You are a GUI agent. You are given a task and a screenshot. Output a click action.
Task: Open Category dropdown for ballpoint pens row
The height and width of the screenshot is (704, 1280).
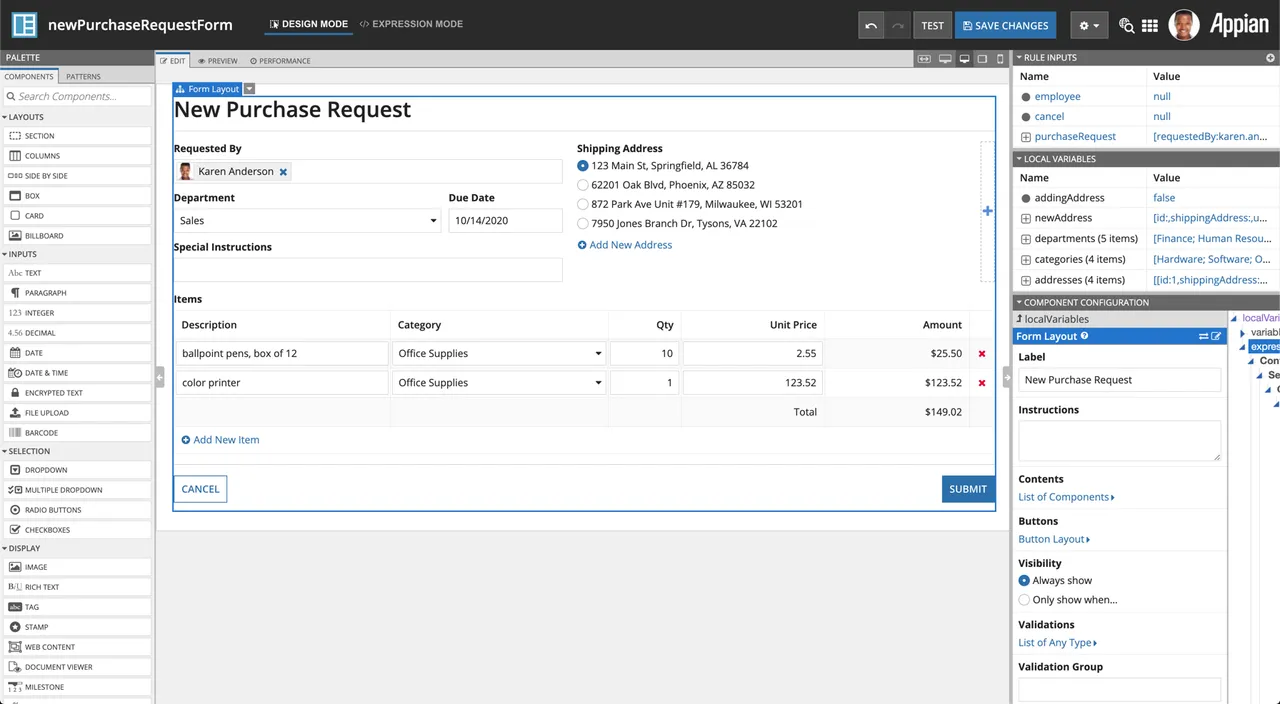[x=500, y=354]
